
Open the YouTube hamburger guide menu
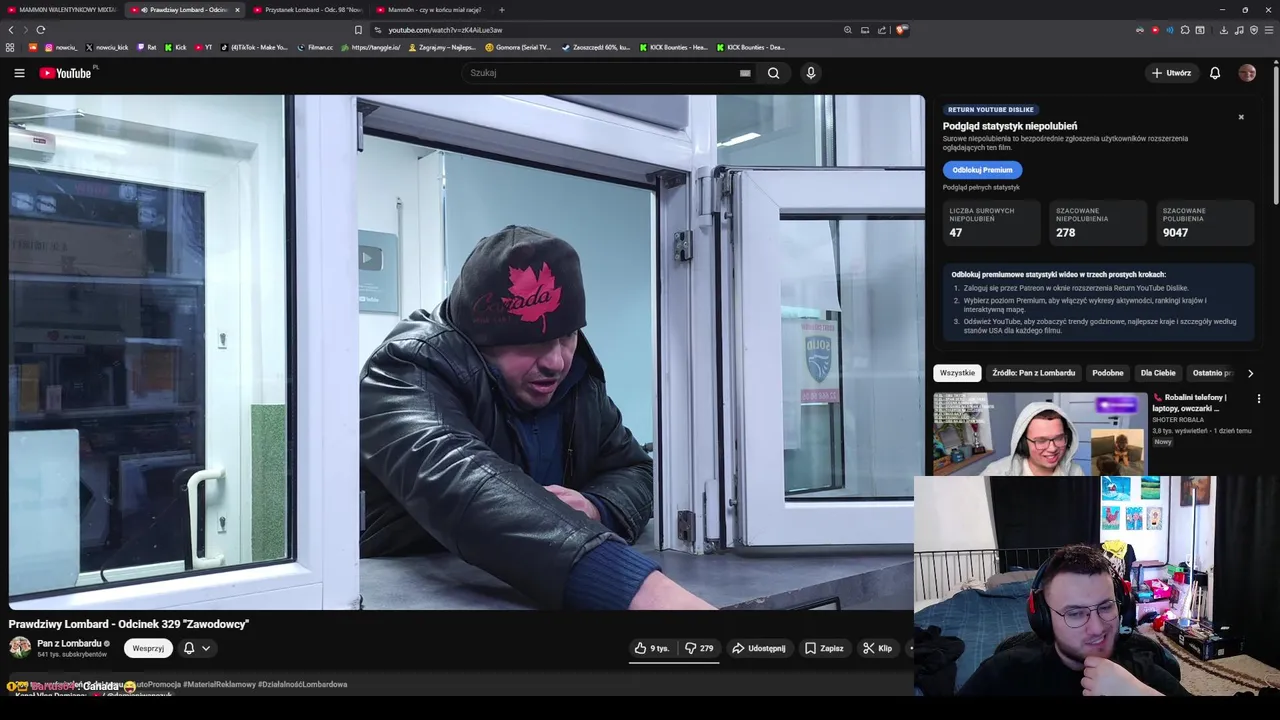coord(19,73)
